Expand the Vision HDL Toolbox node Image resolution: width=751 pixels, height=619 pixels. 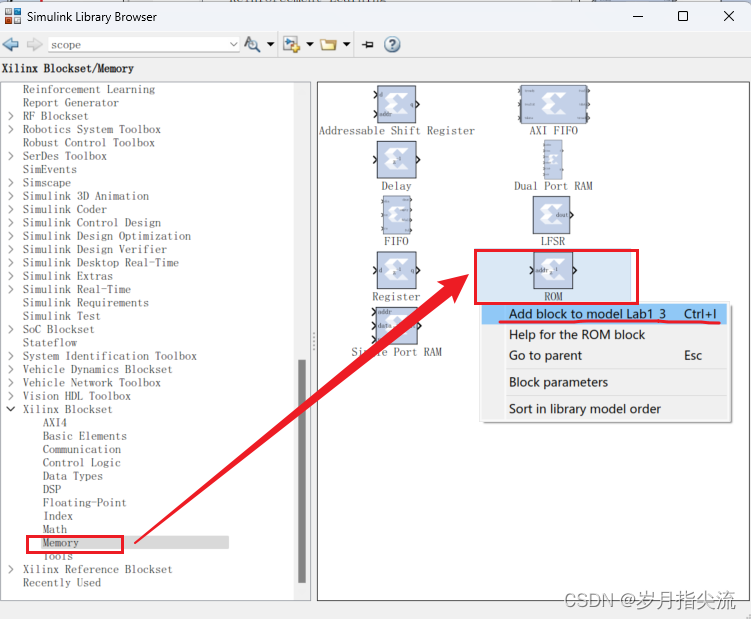(11, 396)
